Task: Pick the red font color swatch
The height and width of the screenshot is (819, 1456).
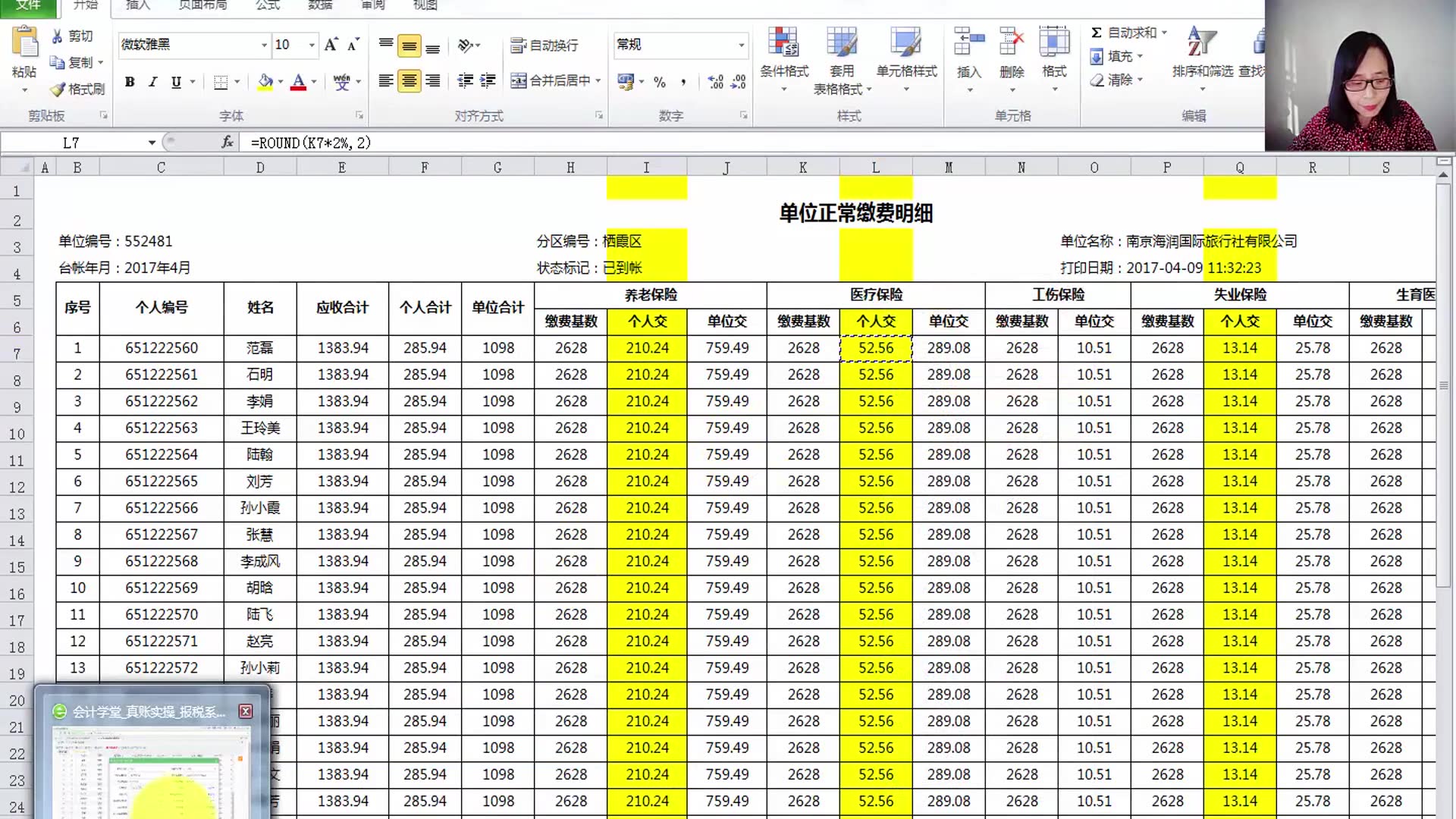Action: pyautogui.click(x=299, y=81)
